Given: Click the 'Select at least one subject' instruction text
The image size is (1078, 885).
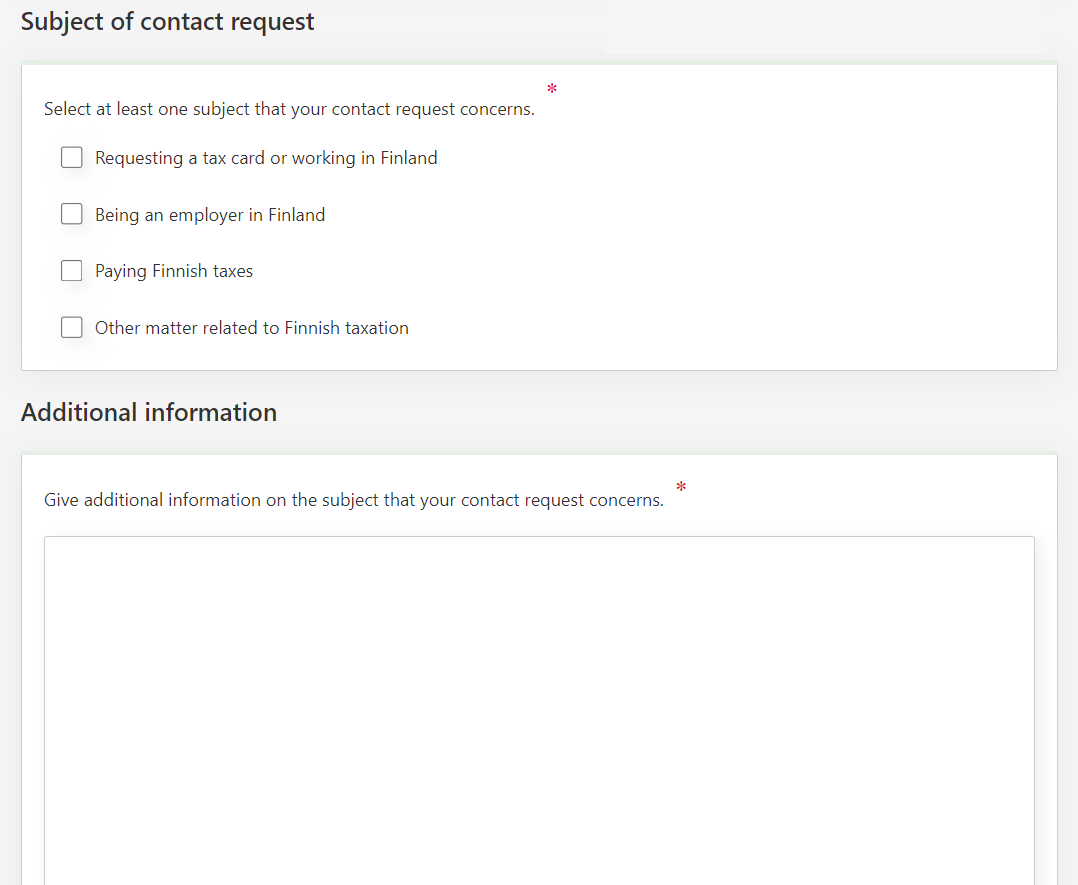Looking at the screenshot, I should [289, 109].
